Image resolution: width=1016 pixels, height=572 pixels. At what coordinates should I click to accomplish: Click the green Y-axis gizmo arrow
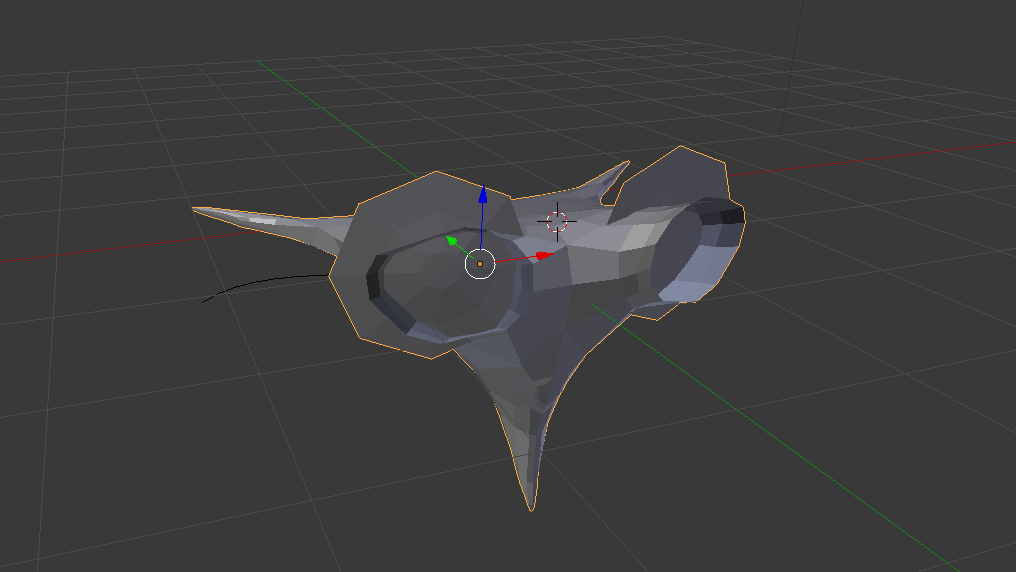click(452, 241)
